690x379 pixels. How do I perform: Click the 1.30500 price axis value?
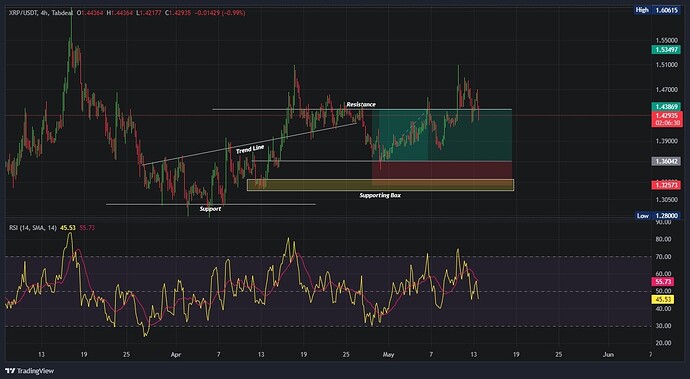point(666,199)
